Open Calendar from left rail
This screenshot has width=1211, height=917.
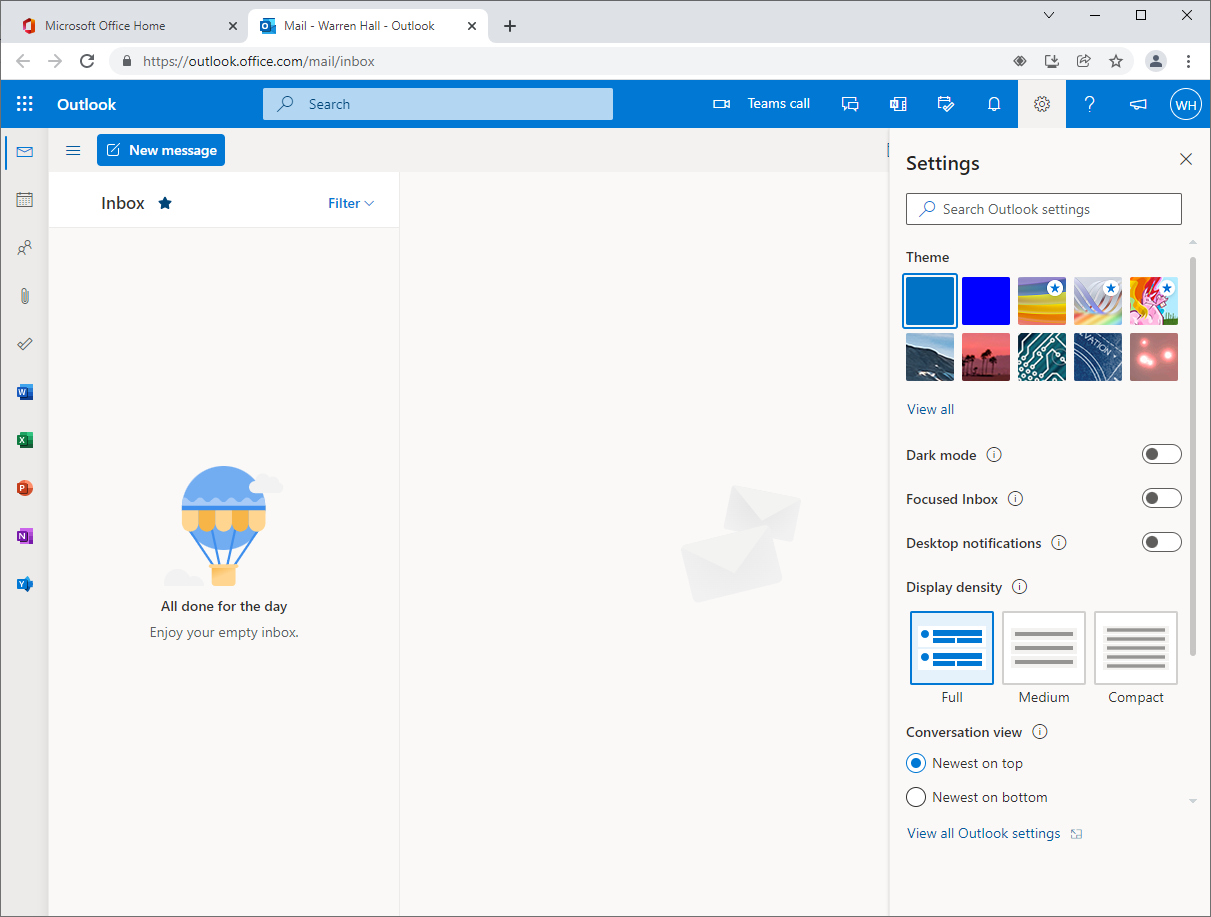pos(25,200)
